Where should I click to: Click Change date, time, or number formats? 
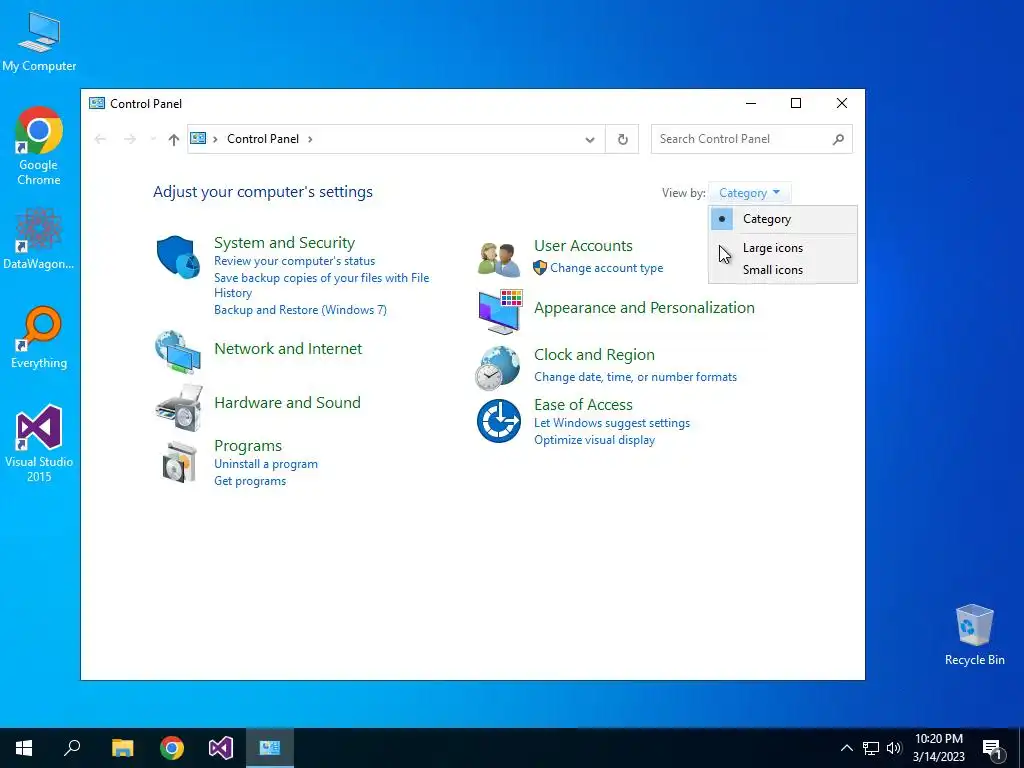[635, 377]
